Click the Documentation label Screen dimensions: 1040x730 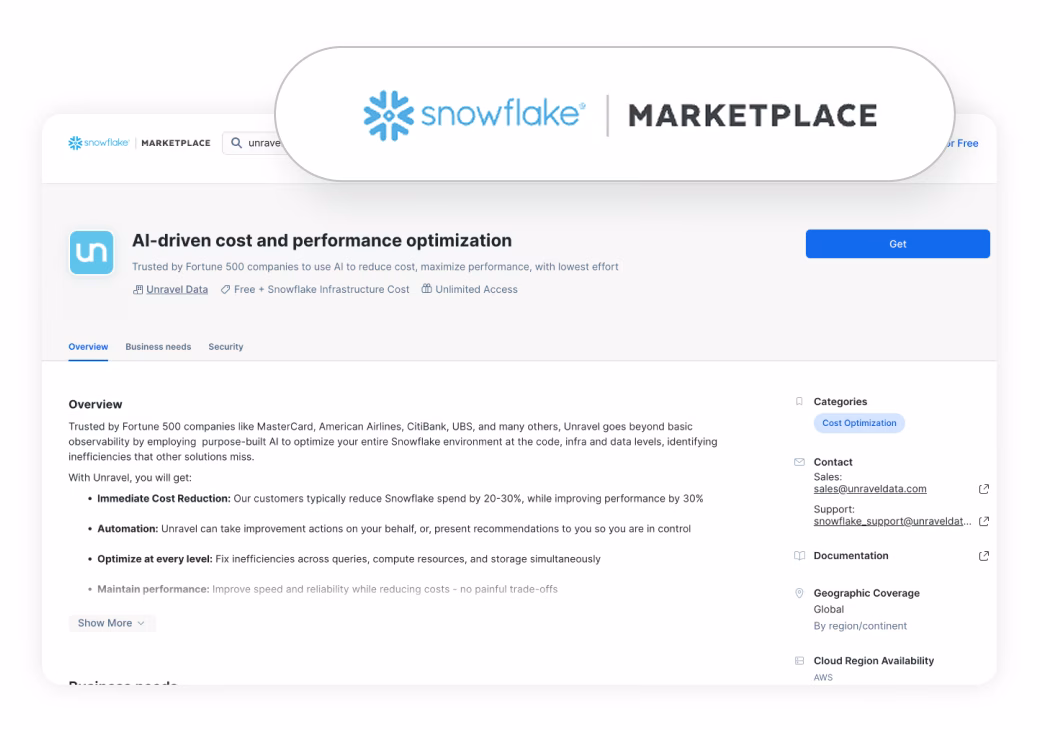click(851, 556)
